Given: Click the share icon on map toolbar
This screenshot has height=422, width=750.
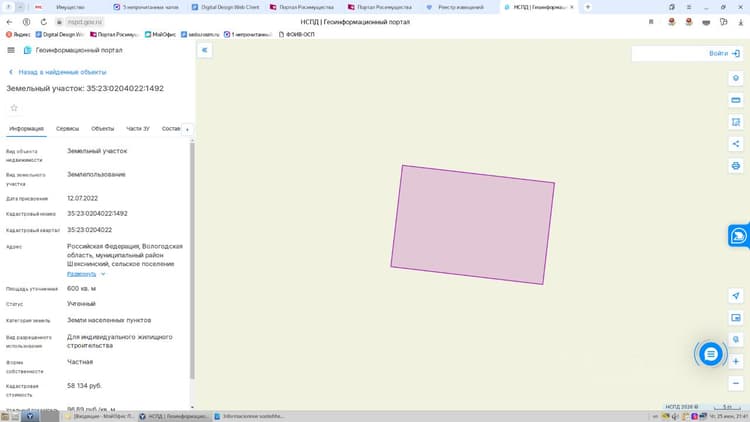Looking at the screenshot, I should click(x=736, y=144).
